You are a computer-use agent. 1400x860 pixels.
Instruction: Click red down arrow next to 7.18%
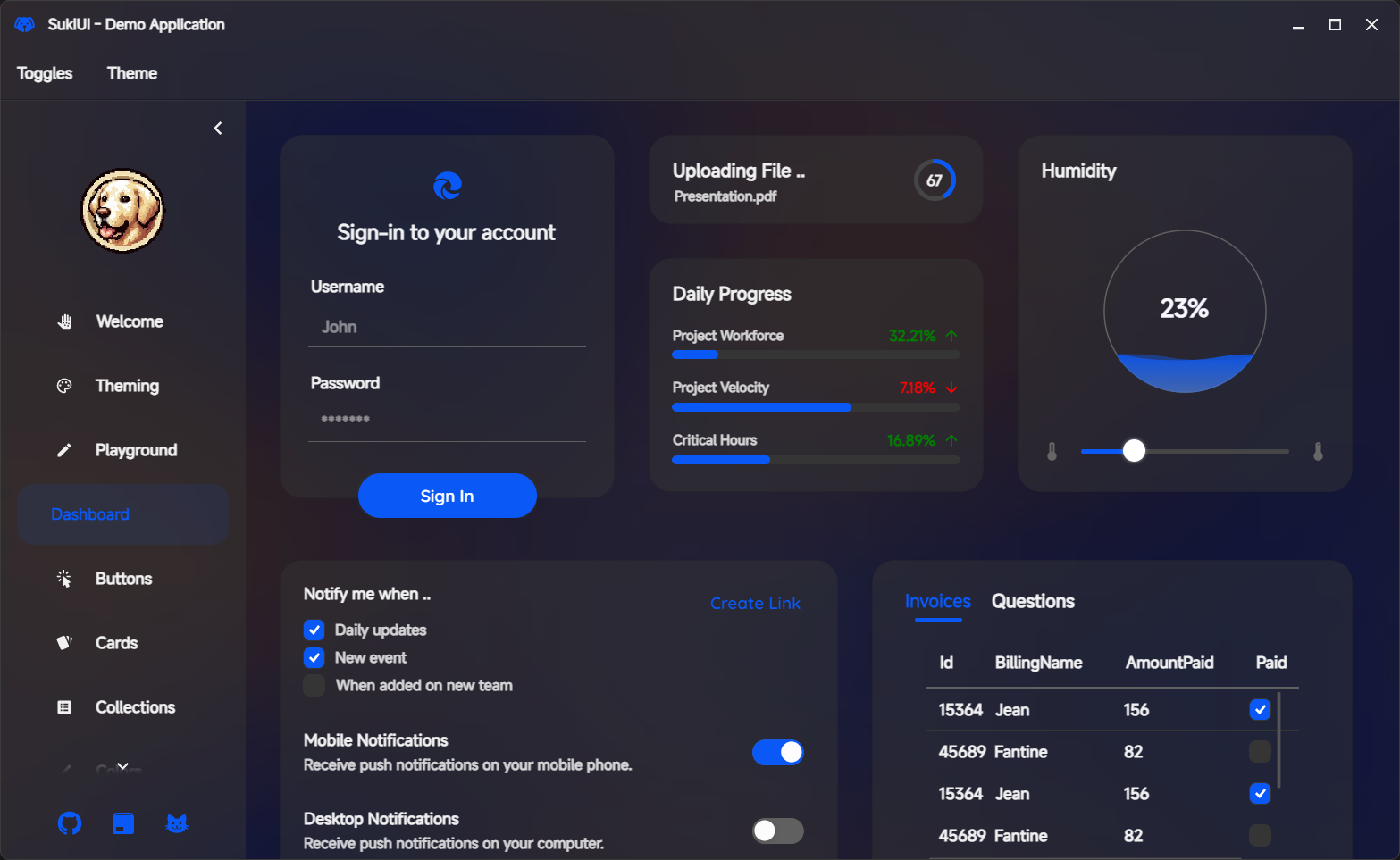[x=951, y=388]
